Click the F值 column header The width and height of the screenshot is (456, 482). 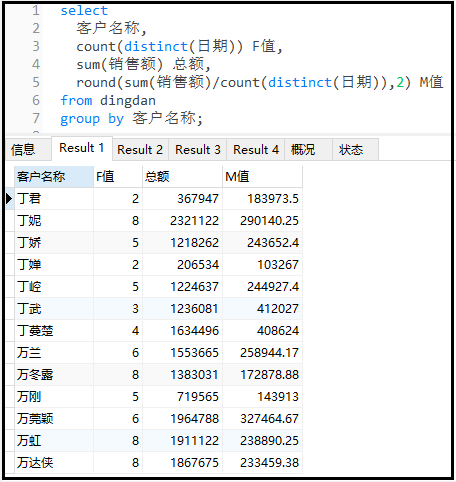point(118,177)
